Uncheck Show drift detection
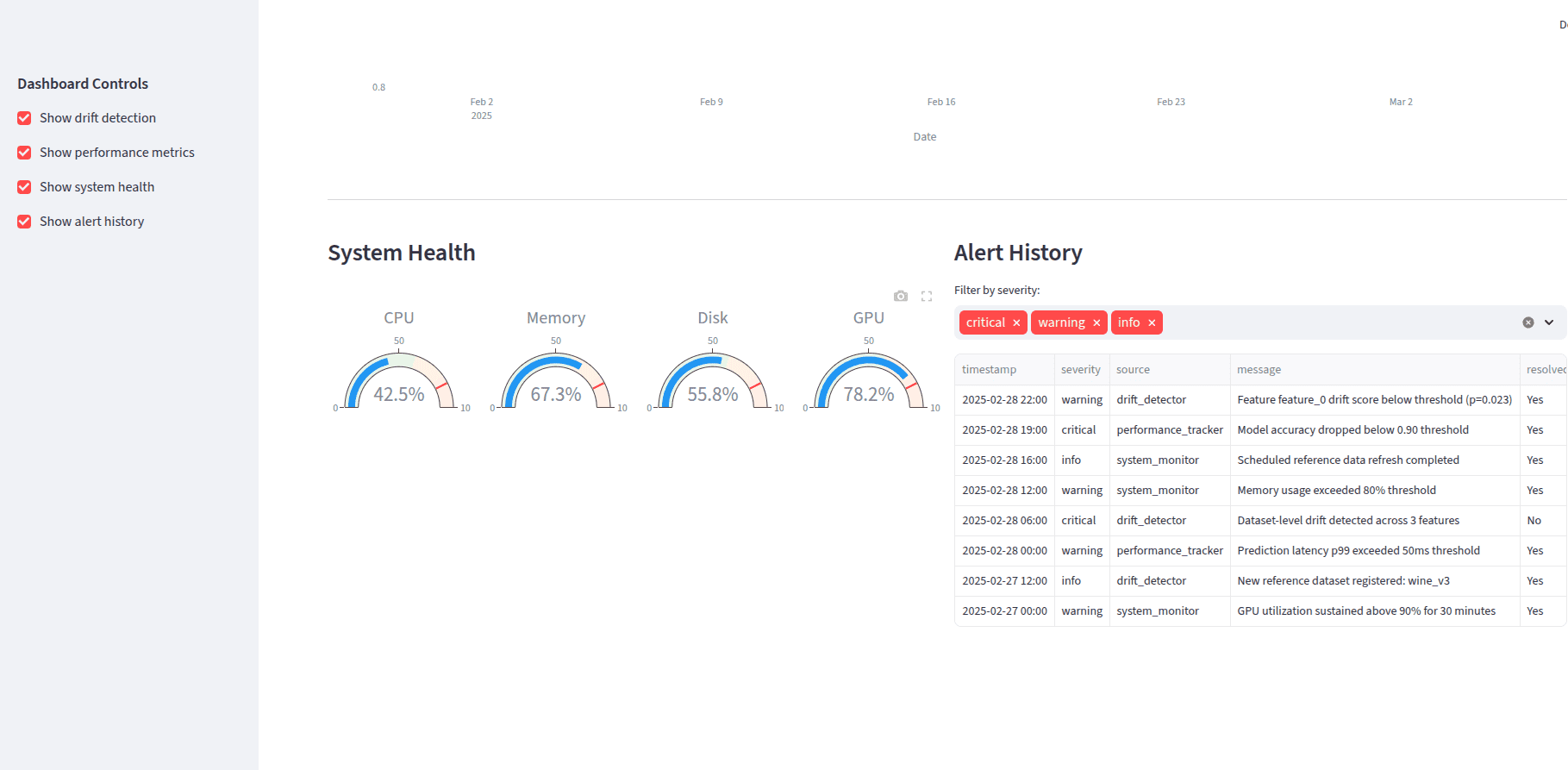 [x=24, y=118]
